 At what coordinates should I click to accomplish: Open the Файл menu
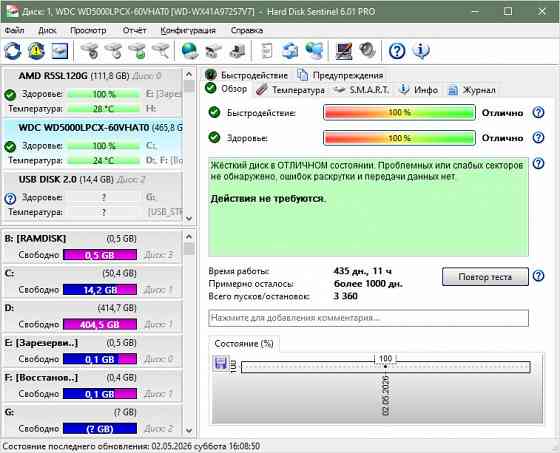pos(14,30)
